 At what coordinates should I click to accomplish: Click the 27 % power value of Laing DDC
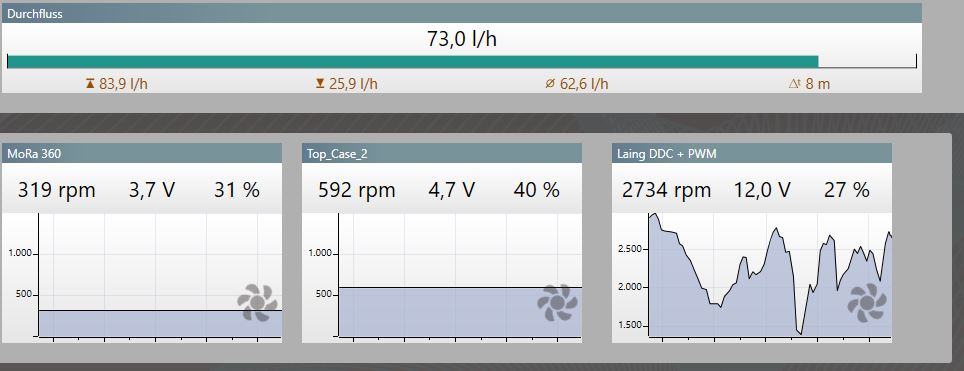click(x=847, y=190)
